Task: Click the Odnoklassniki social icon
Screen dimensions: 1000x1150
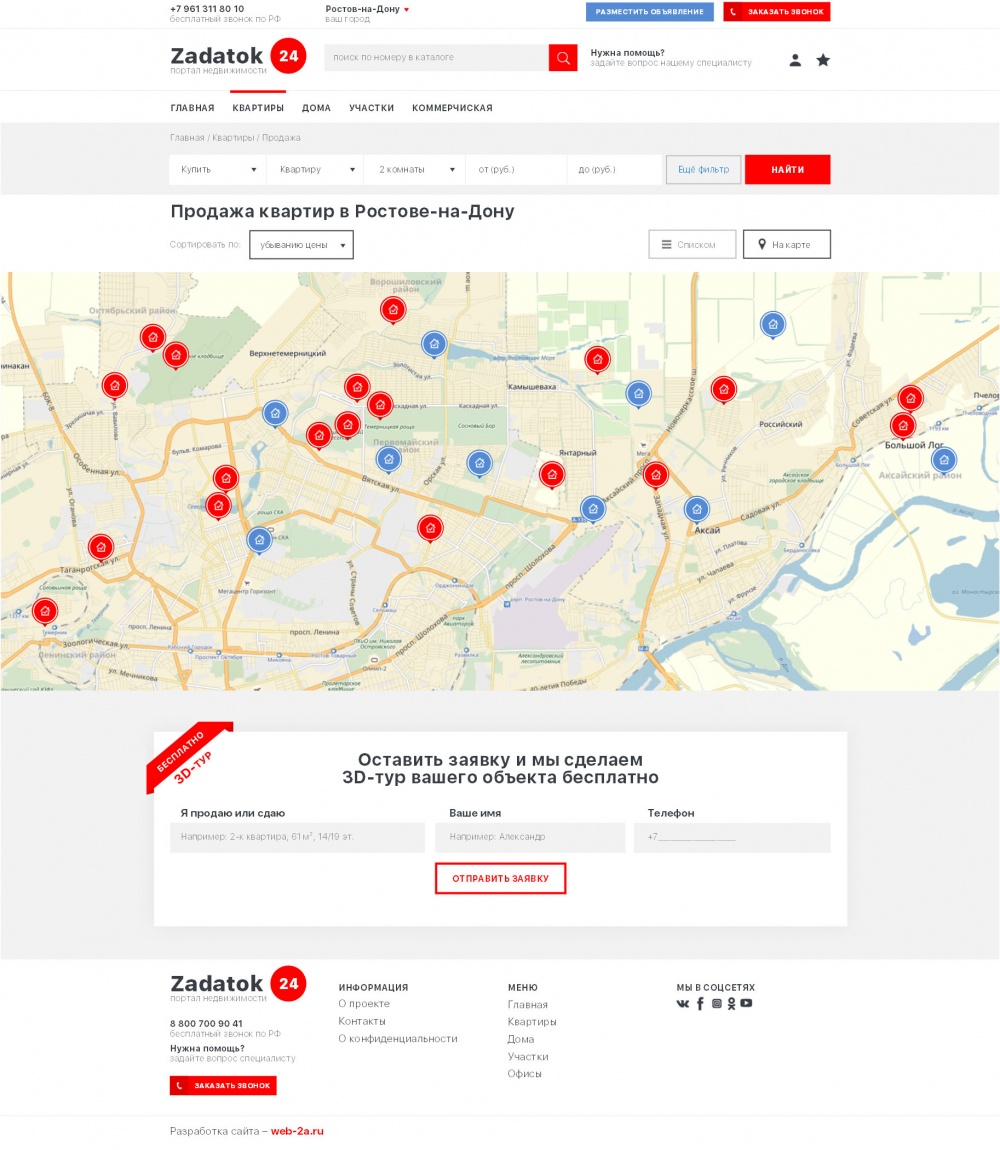Action: [x=731, y=1003]
